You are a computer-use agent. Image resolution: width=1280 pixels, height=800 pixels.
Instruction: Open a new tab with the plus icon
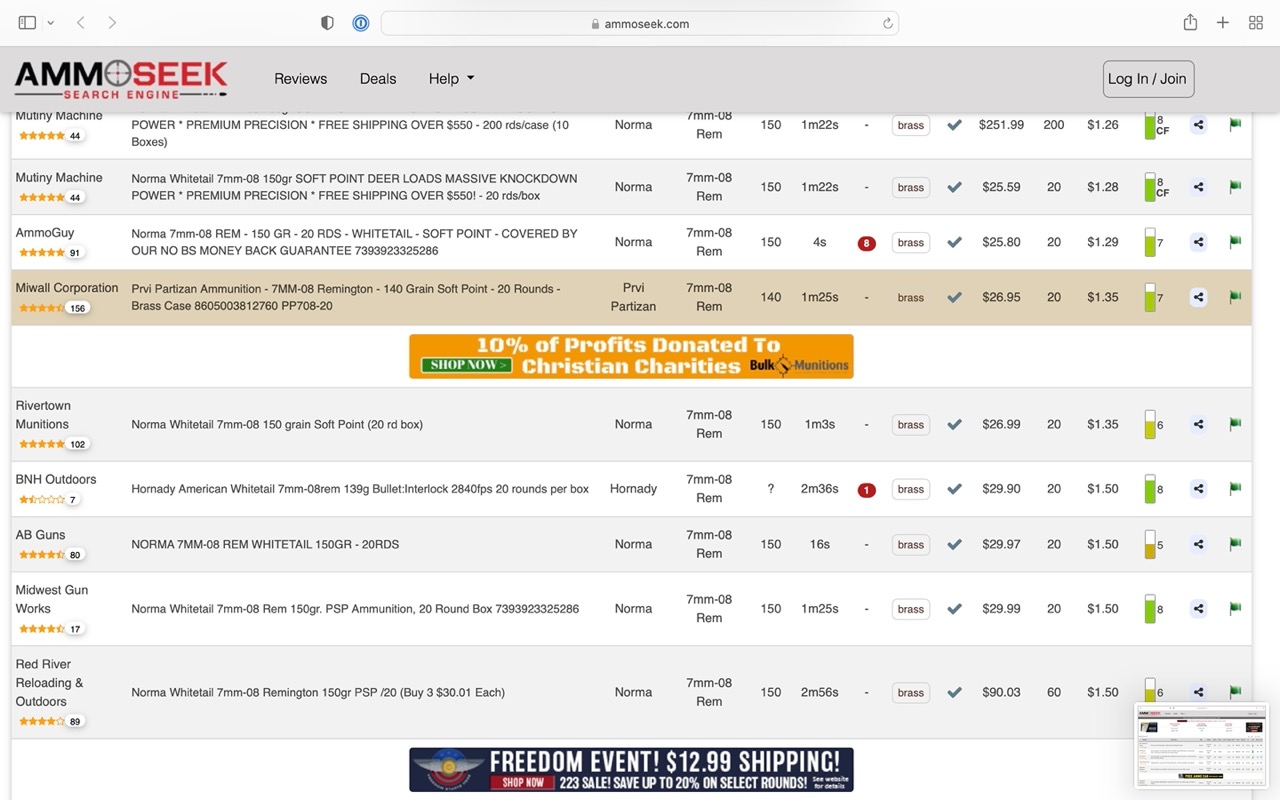click(x=1223, y=23)
